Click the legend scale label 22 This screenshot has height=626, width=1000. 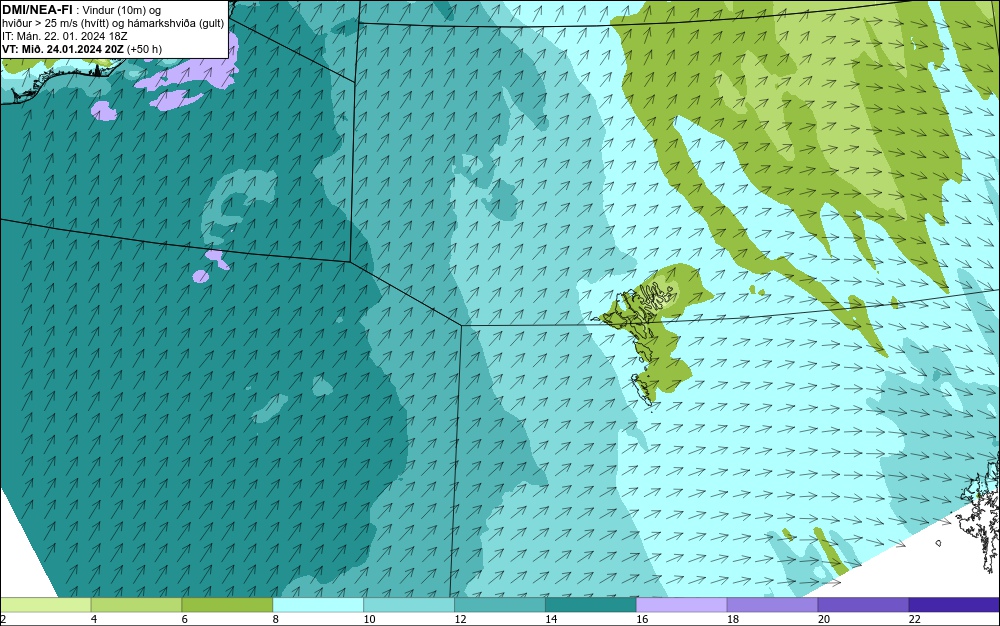[x=915, y=619]
